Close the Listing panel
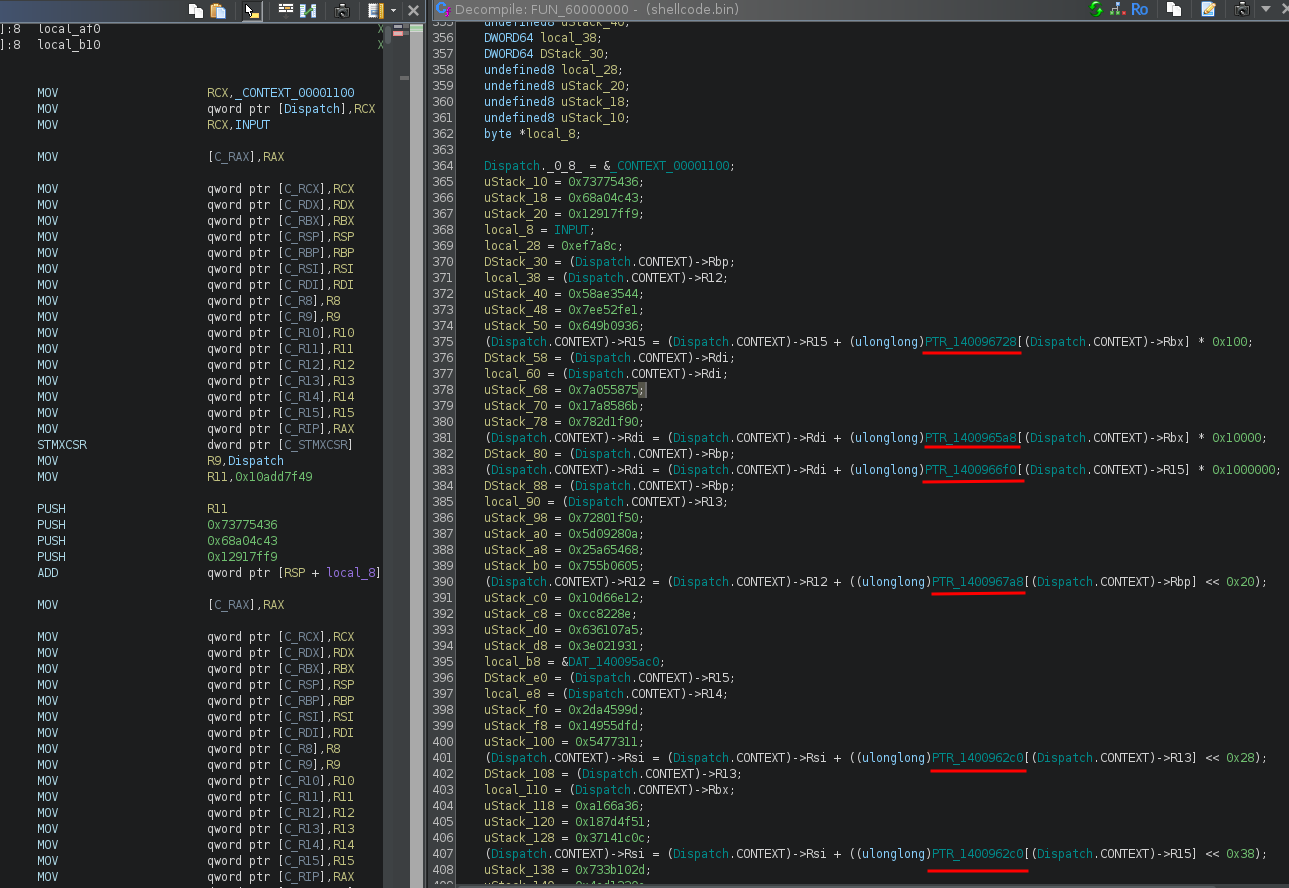 (413, 10)
